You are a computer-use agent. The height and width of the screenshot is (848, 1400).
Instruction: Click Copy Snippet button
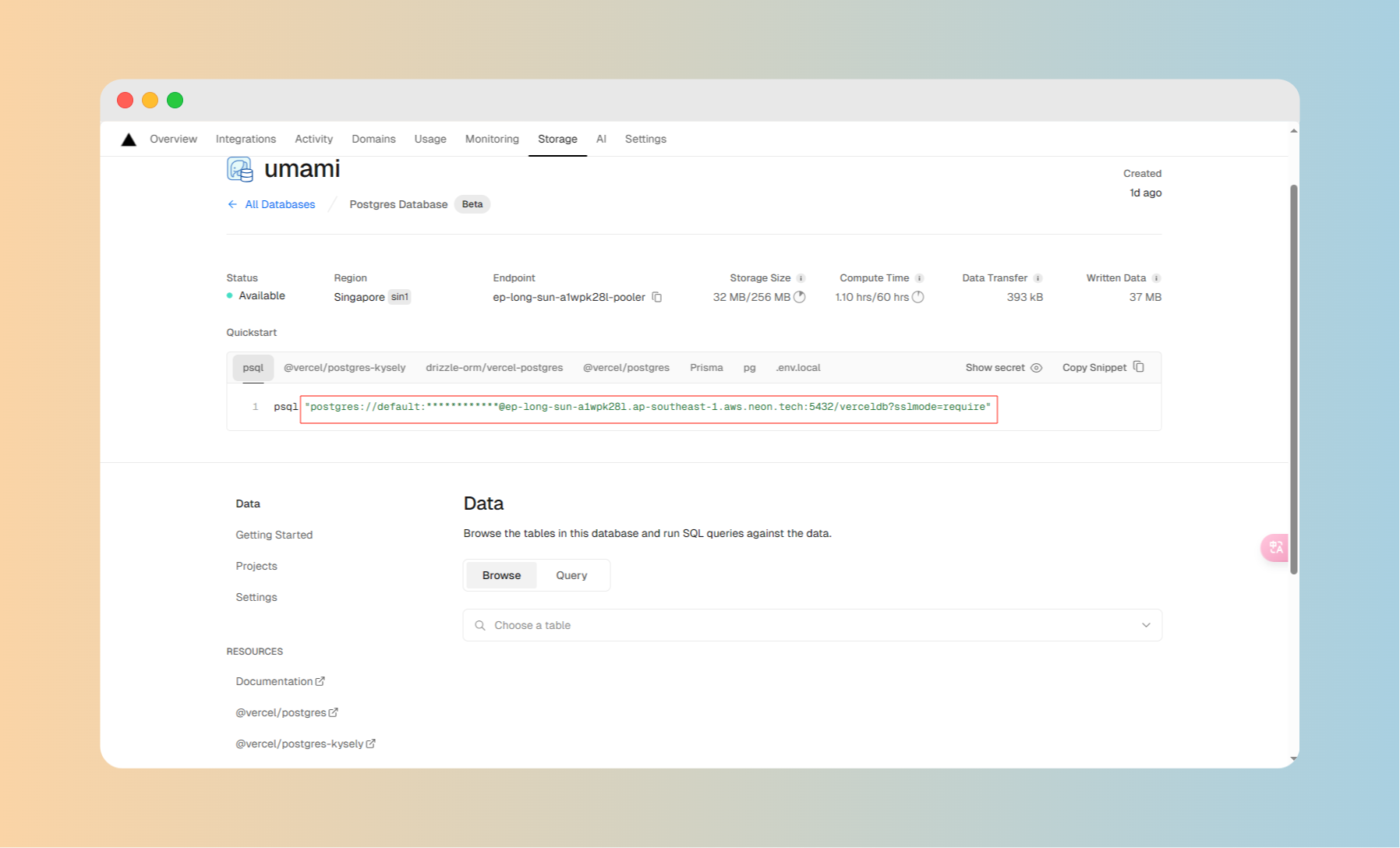[x=1103, y=368]
